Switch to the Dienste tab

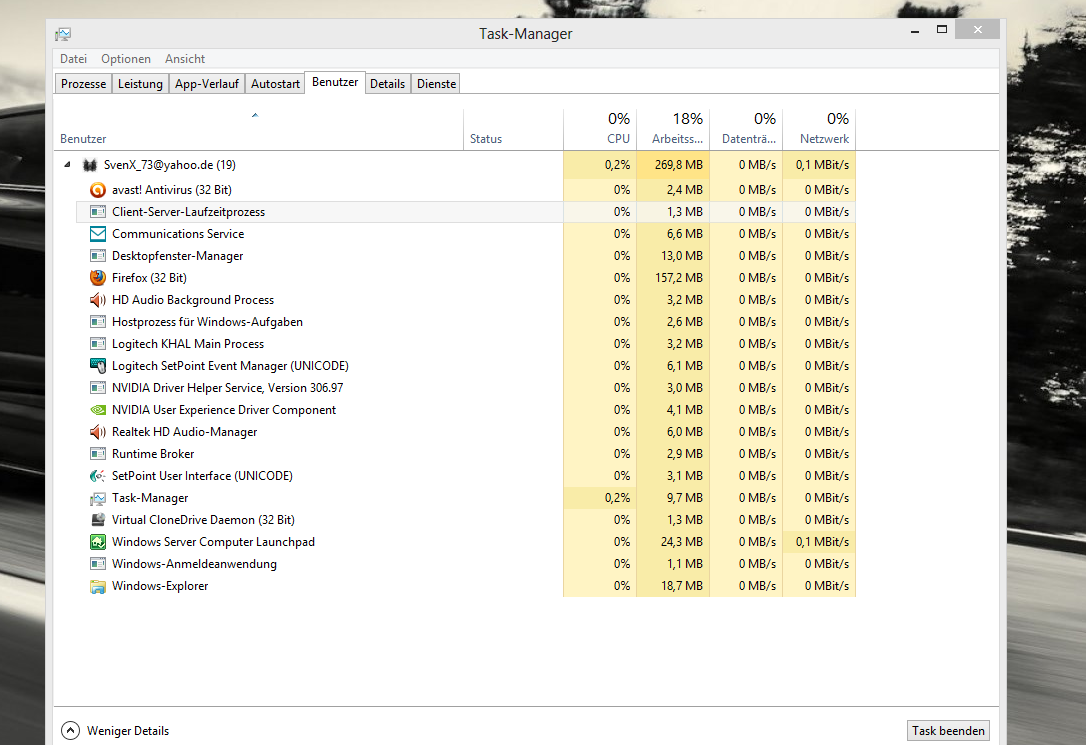[x=436, y=84]
